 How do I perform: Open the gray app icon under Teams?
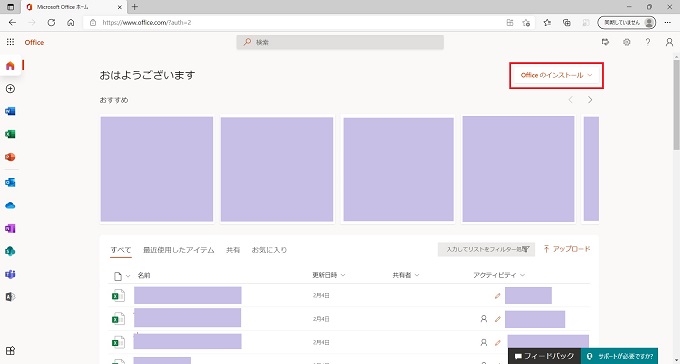coord(10,297)
